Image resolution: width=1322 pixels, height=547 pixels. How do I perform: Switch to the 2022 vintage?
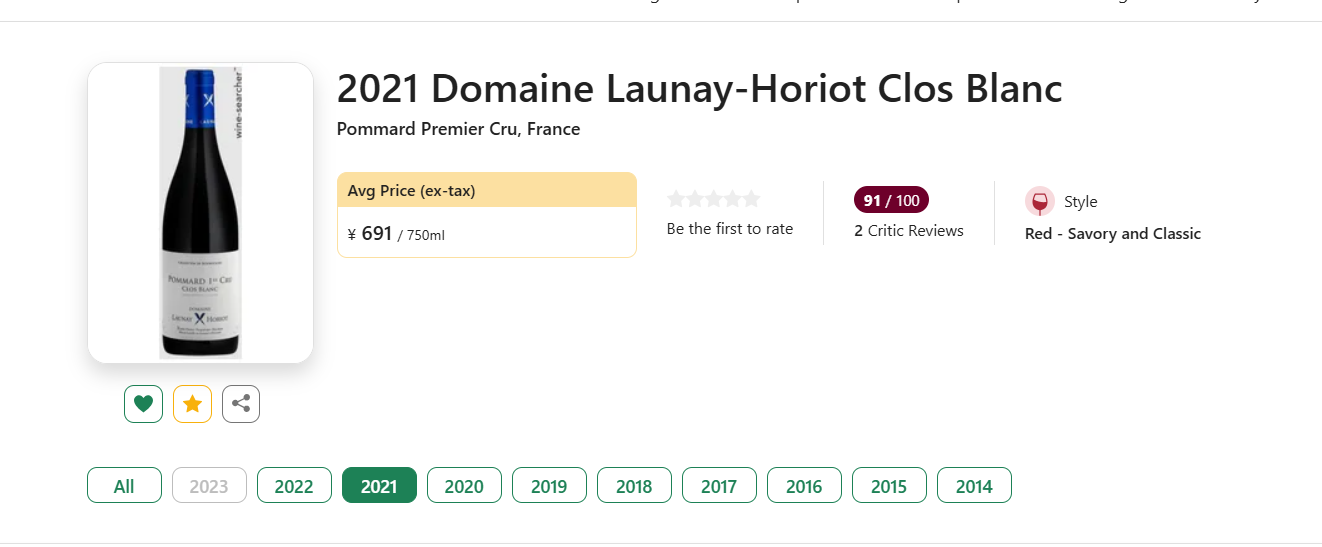[294, 486]
